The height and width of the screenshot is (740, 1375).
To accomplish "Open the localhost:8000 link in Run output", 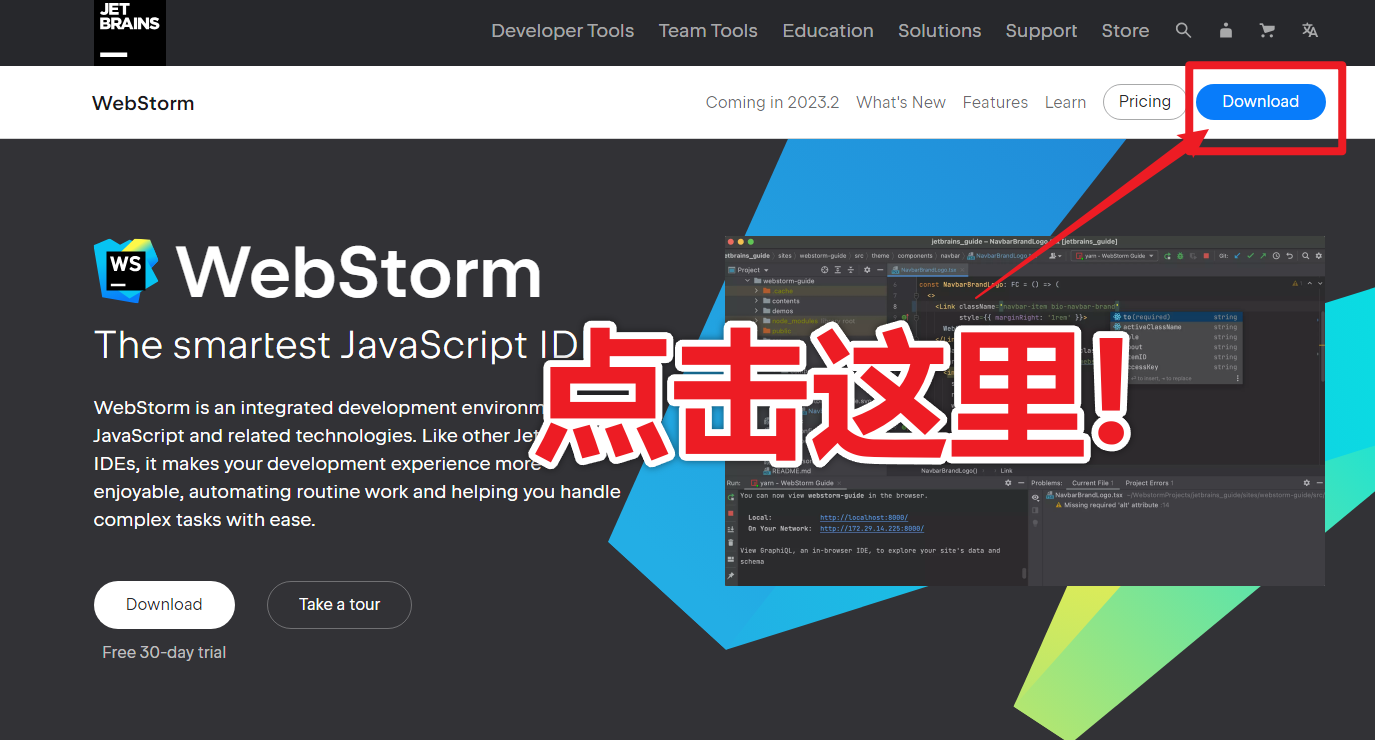I will click(x=863, y=517).
